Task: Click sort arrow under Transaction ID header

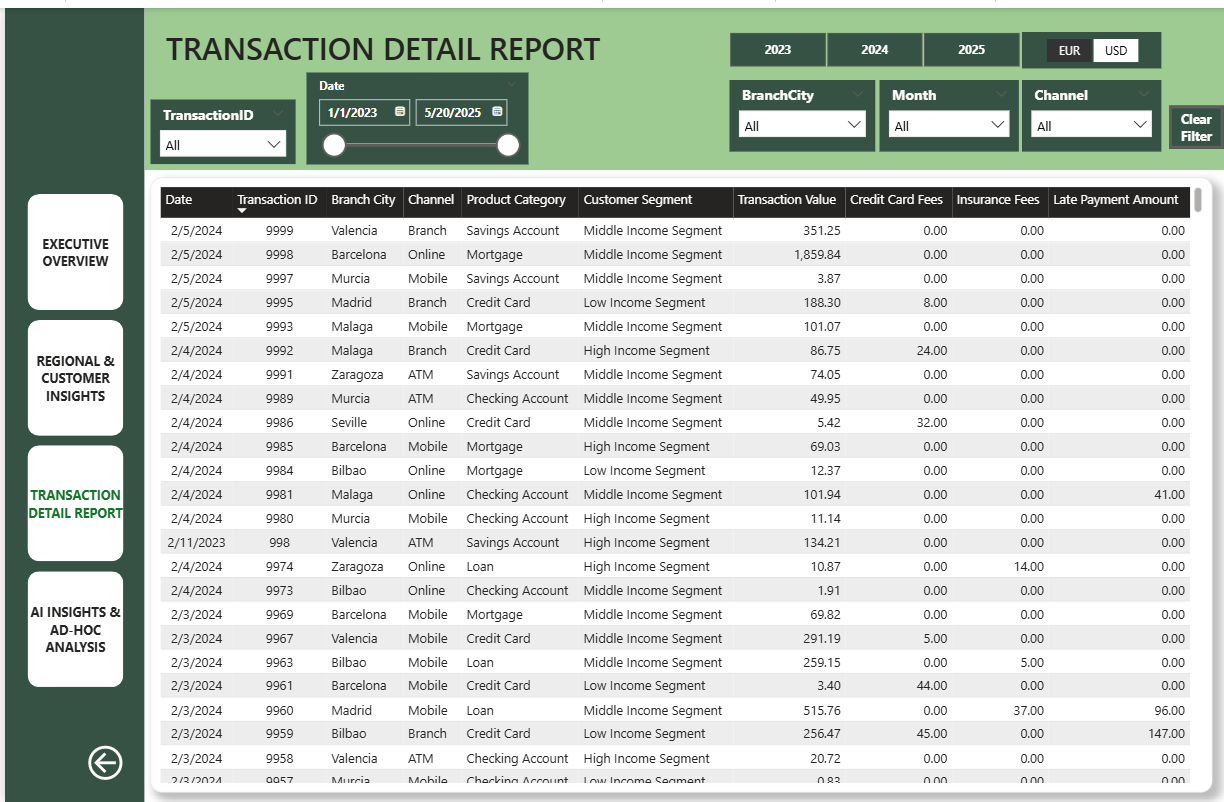Action: (x=242, y=211)
